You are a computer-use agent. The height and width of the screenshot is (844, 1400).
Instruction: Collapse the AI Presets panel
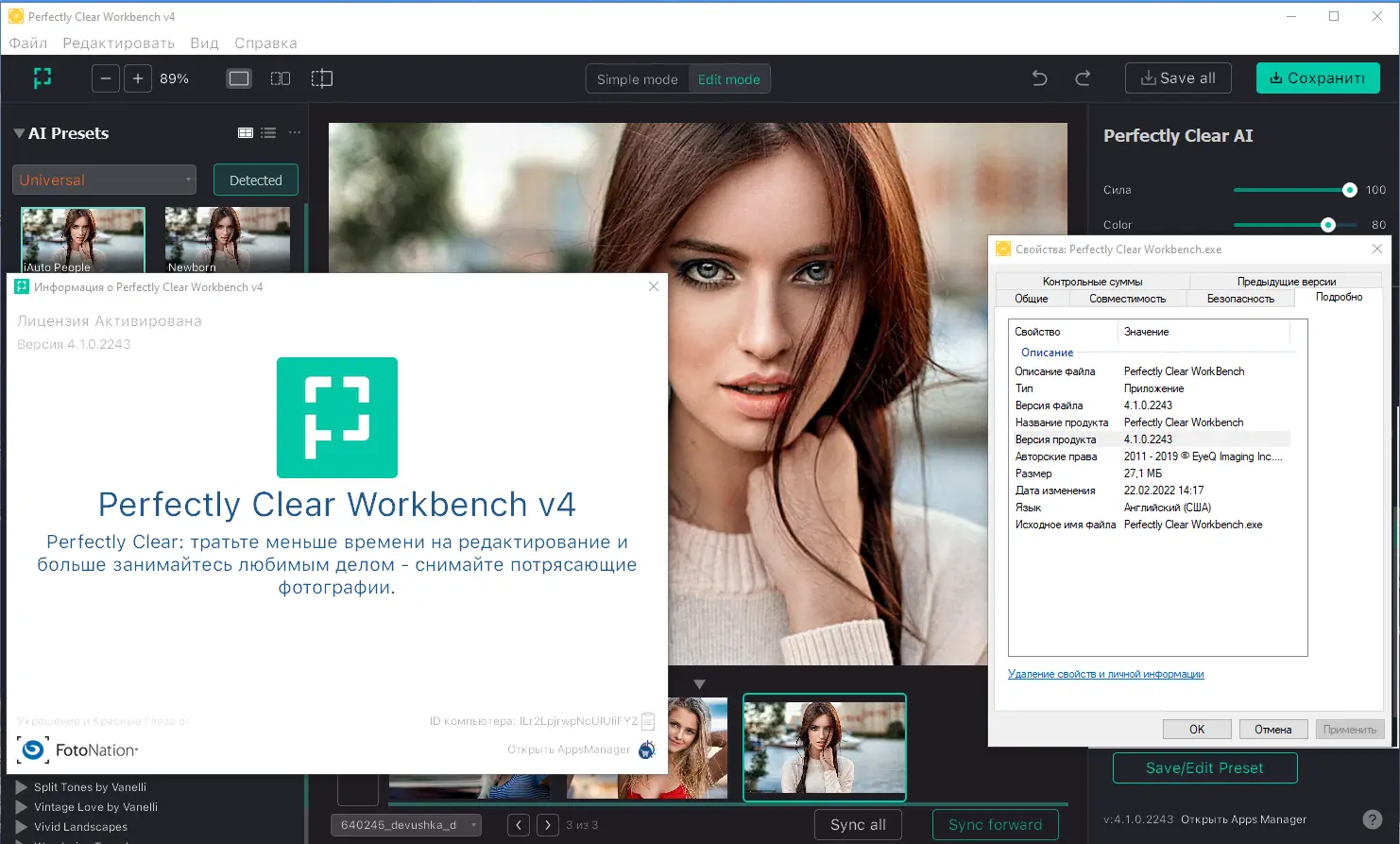coord(19,132)
